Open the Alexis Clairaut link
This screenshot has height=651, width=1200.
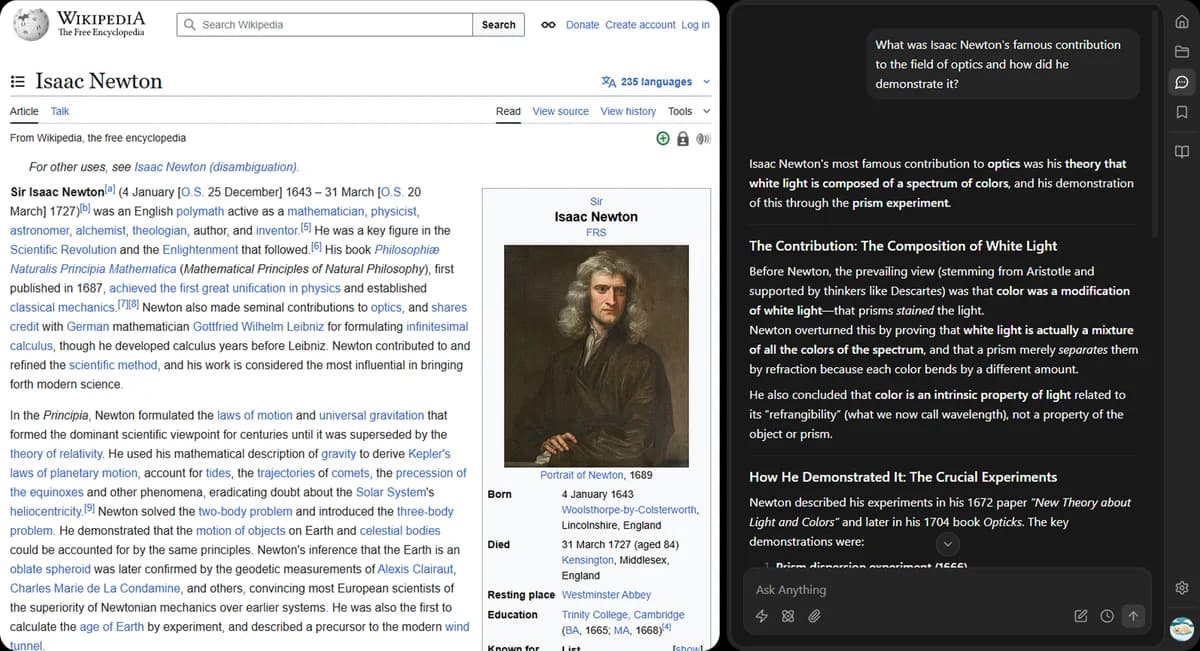tap(416, 570)
